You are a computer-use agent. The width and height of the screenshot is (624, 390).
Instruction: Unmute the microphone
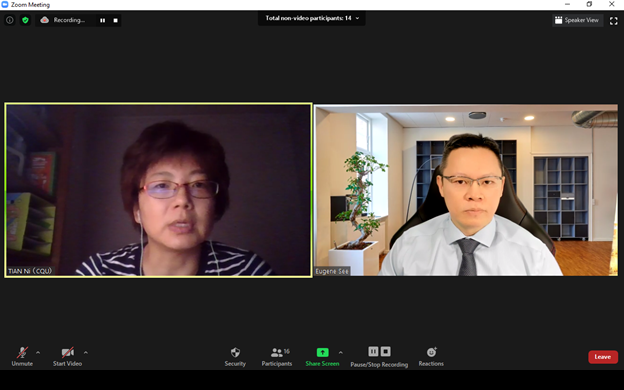(x=22, y=357)
